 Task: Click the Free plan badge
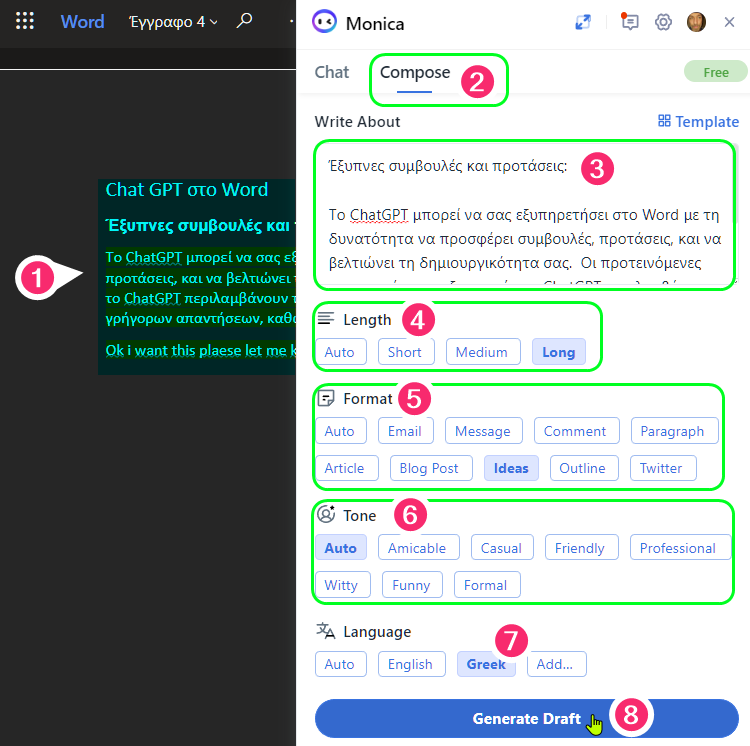coord(716,72)
